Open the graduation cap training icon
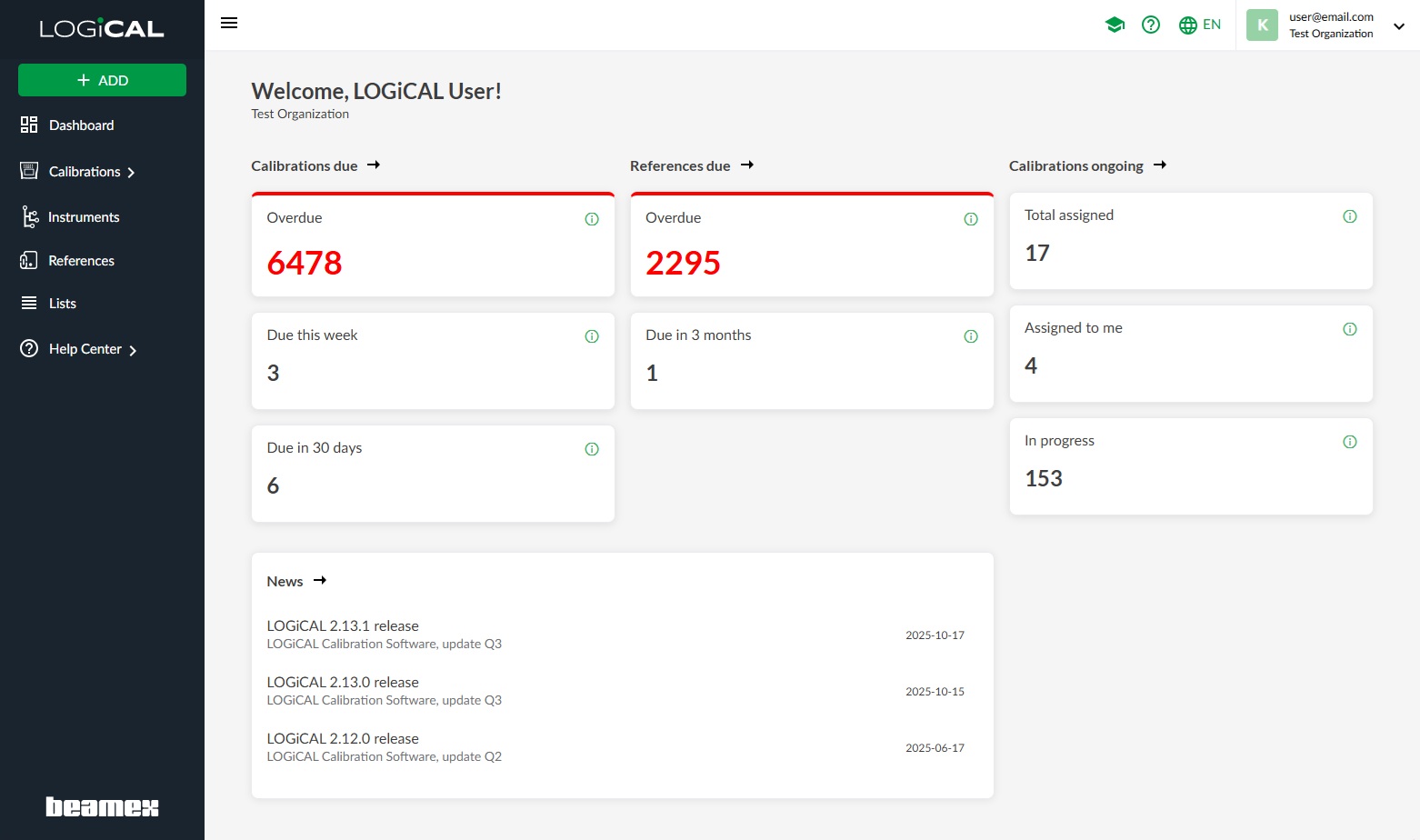1420x840 pixels. 1115,25
